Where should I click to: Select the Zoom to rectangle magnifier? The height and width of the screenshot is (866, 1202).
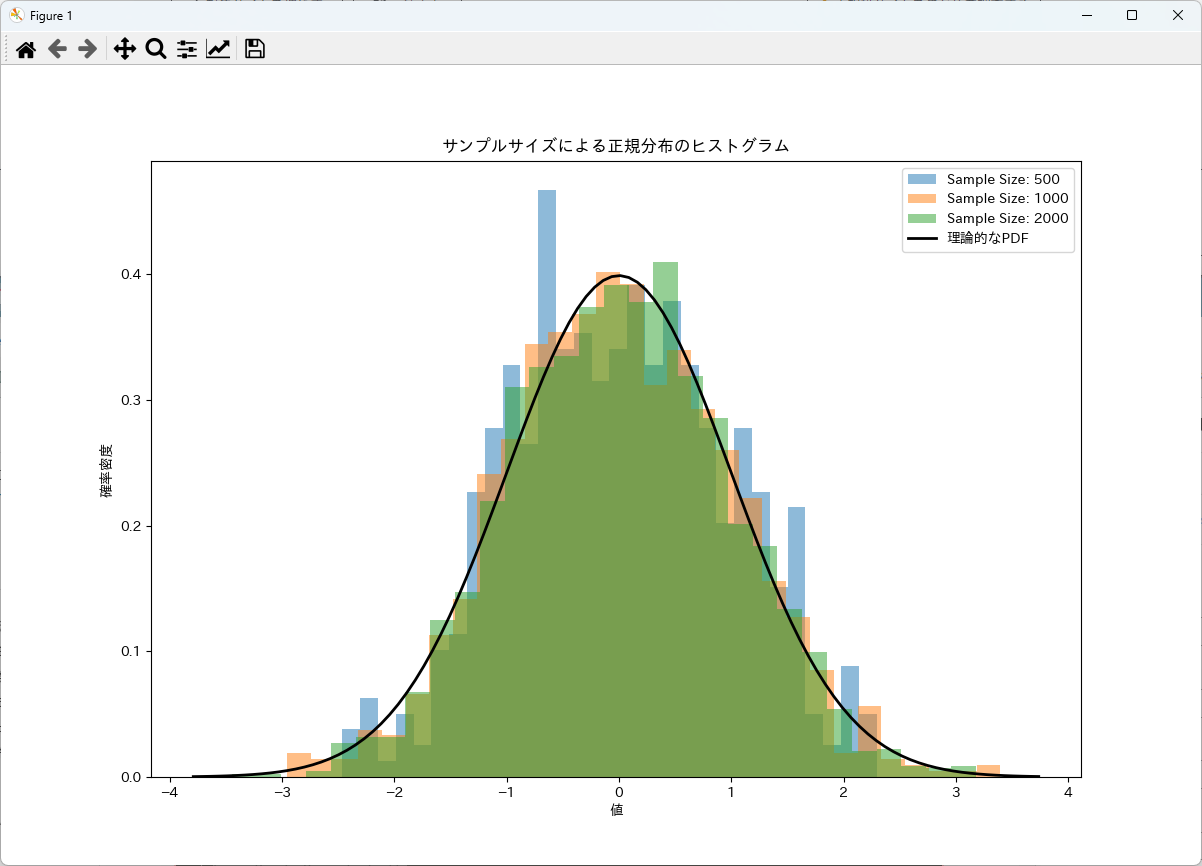(x=155, y=49)
